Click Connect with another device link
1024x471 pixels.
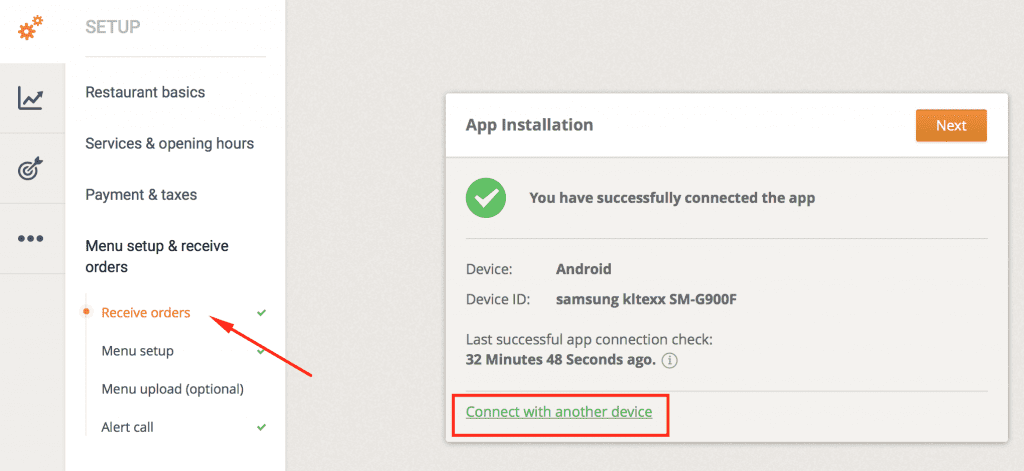coord(559,412)
